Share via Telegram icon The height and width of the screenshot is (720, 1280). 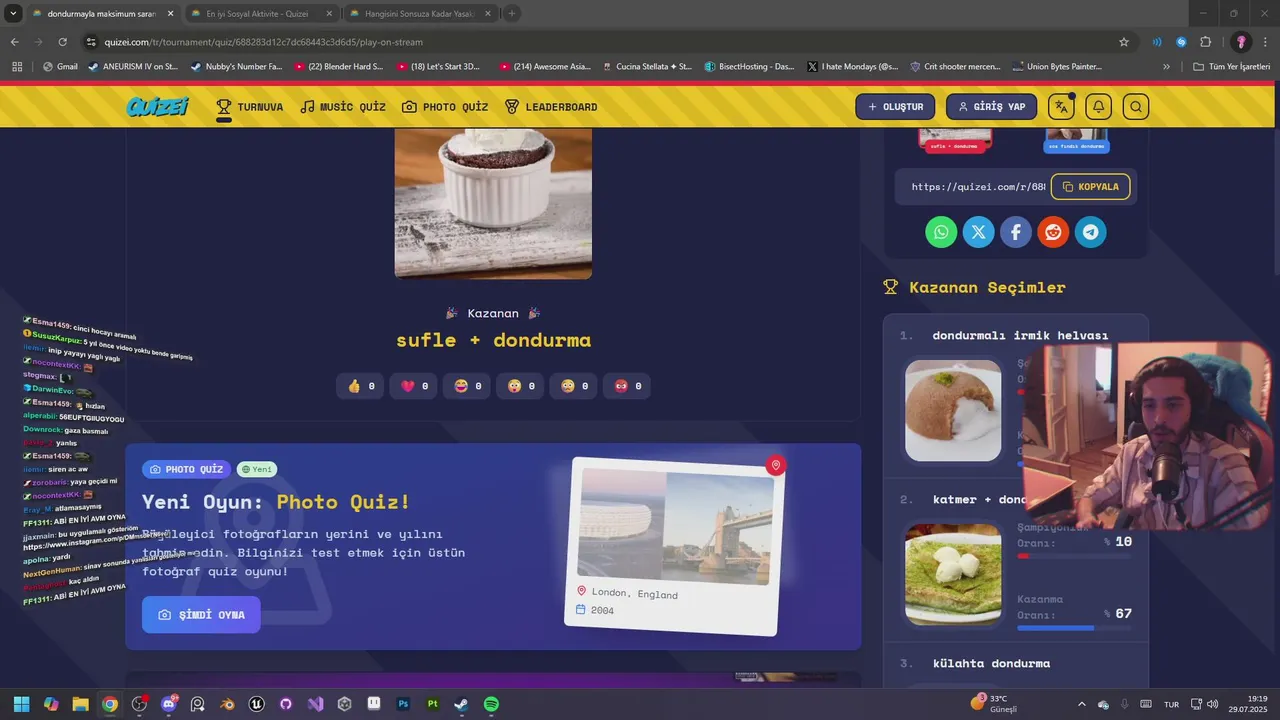click(x=1090, y=232)
